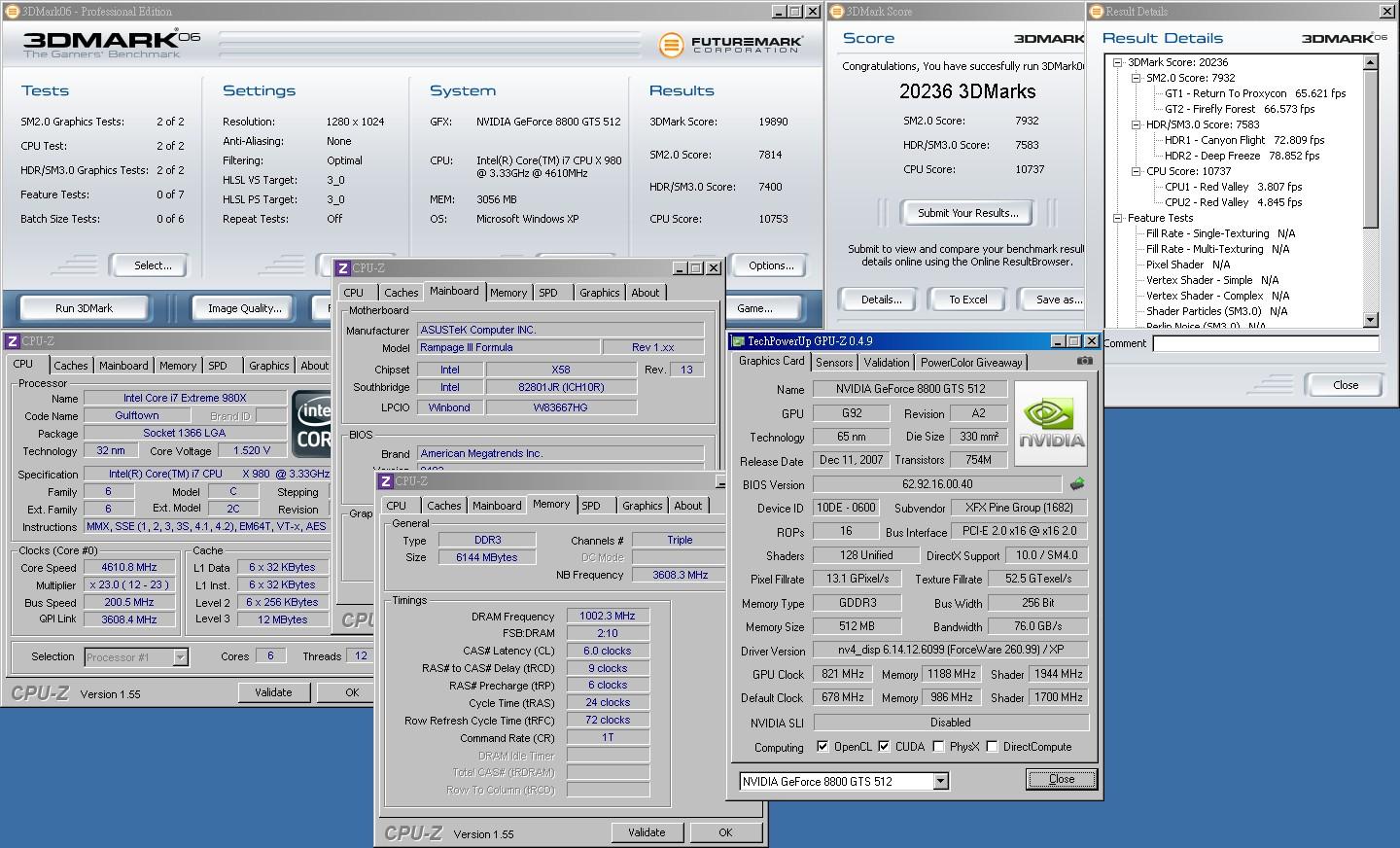Click the Details... button in Score window
Screen dimensions: 1400x848
tap(881, 300)
